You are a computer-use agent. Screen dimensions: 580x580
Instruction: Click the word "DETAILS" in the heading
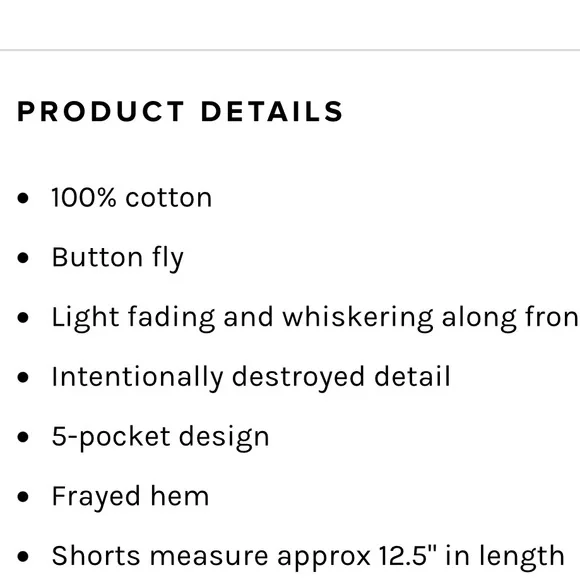272,111
